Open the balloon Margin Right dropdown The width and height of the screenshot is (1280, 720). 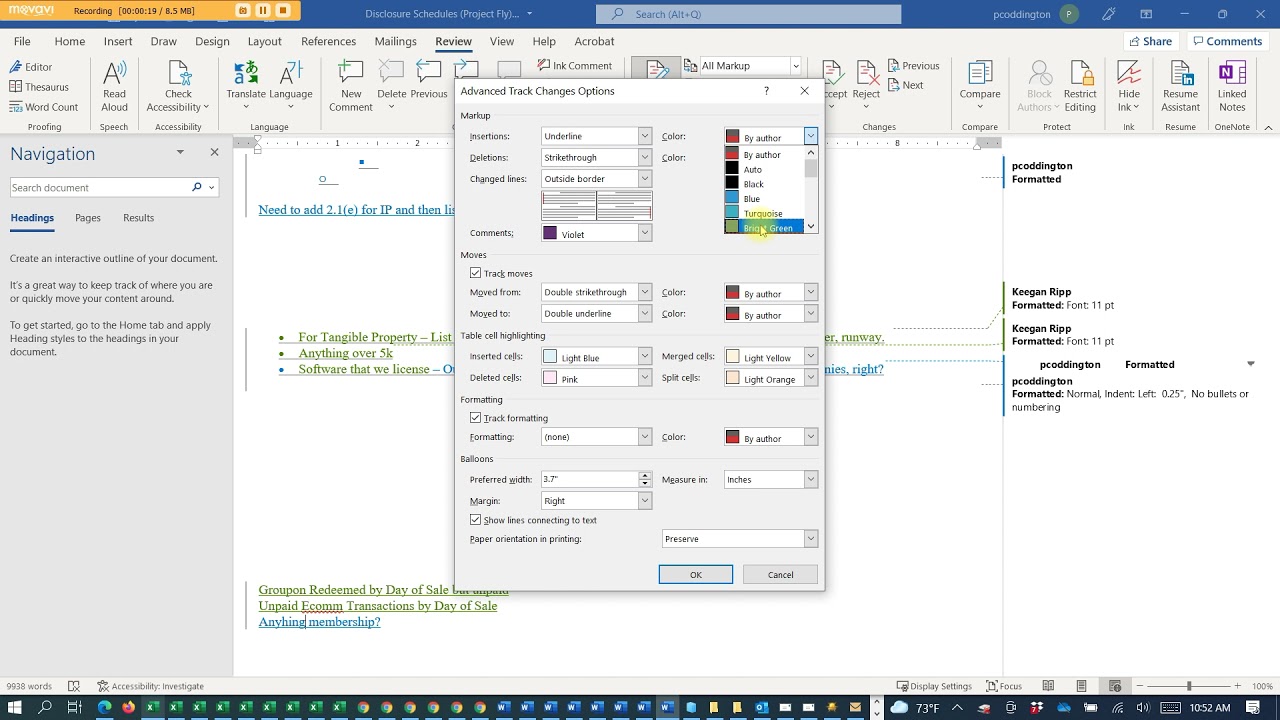coord(596,501)
